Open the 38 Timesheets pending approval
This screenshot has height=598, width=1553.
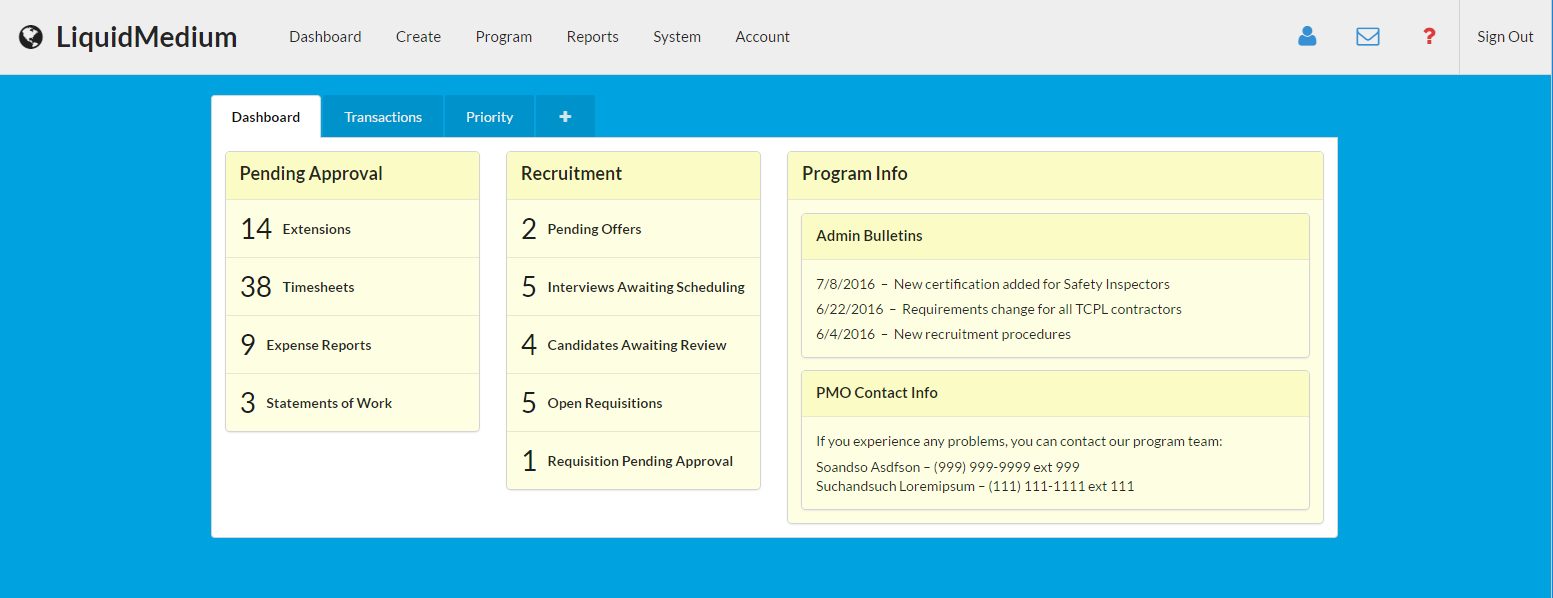pyautogui.click(x=318, y=287)
